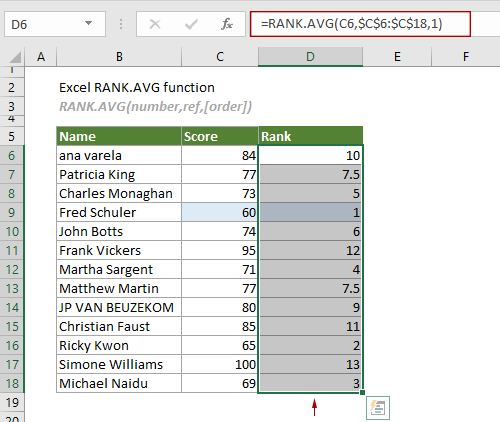The image size is (500, 422).
Task: Select the 'Patricia King' name cell
Action: 119,174
